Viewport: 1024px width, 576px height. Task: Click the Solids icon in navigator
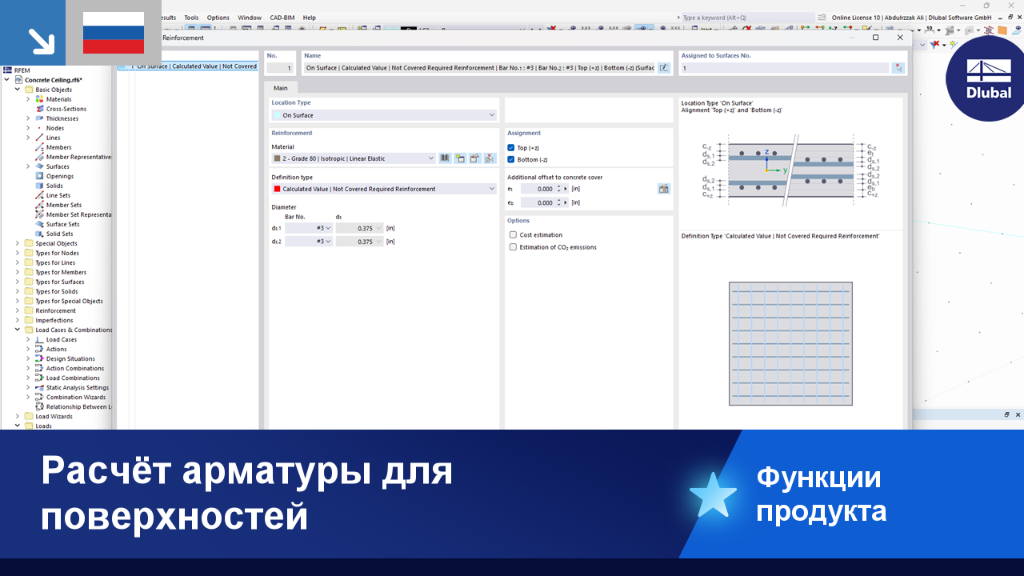pos(39,186)
